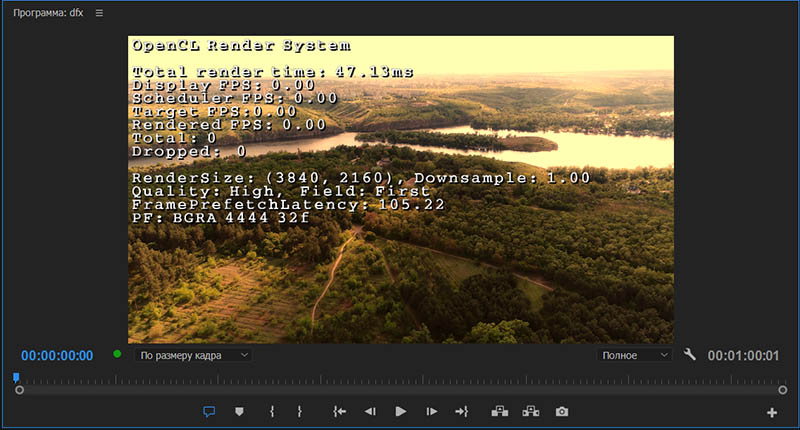Step forward one frame
The width and height of the screenshot is (800, 430).
click(x=431, y=411)
